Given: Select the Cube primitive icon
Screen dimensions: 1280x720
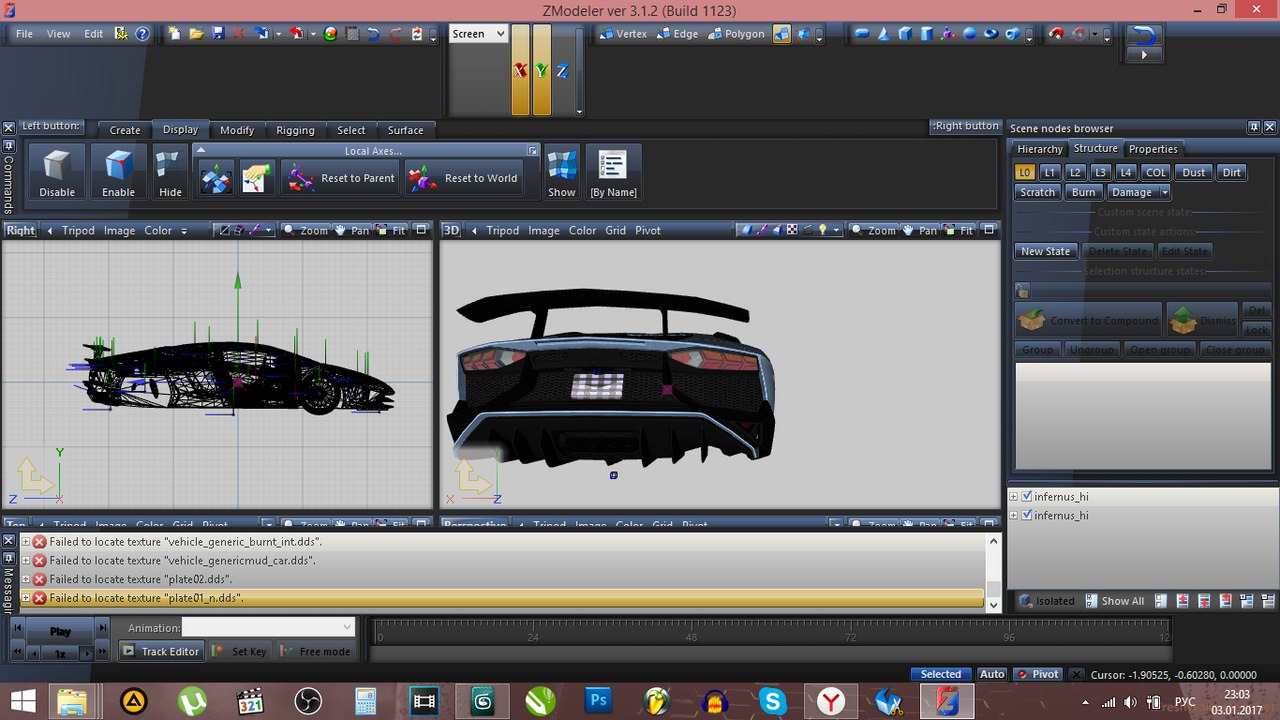Looking at the screenshot, I should click(x=905, y=33).
